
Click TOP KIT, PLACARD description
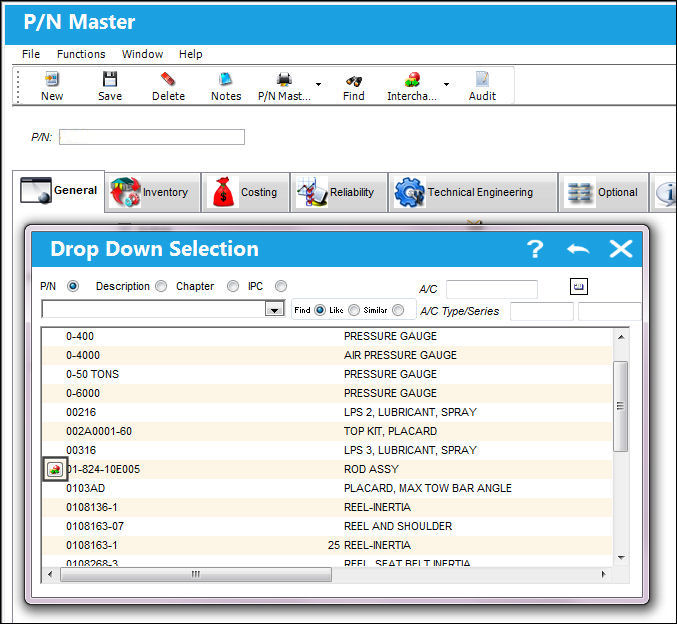coord(390,431)
